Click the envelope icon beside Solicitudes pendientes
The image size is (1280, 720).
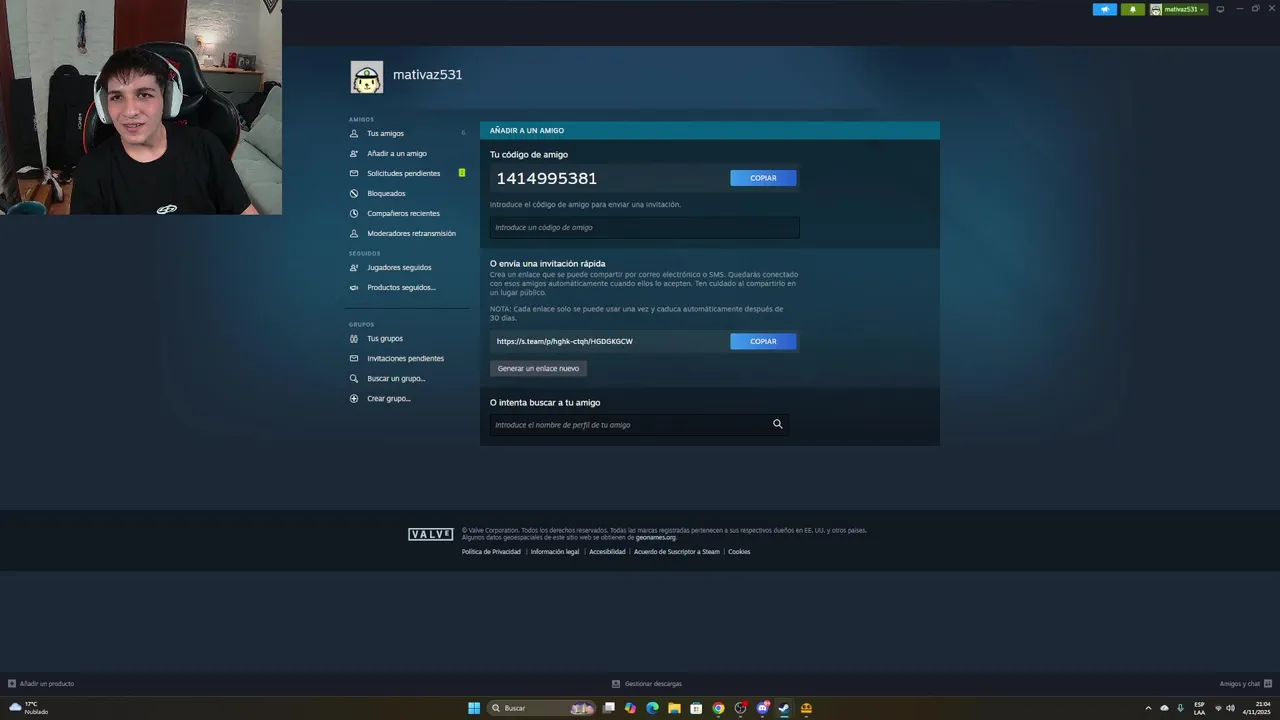pyautogui.click(x=354, y=173)
